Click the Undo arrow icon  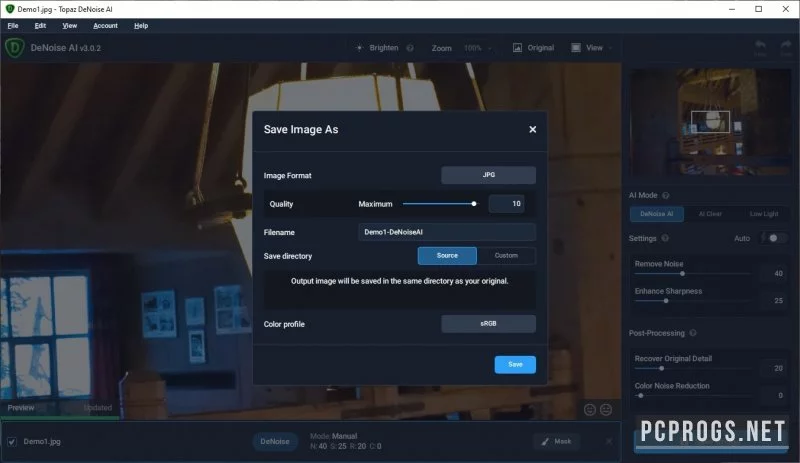(760, 46)
